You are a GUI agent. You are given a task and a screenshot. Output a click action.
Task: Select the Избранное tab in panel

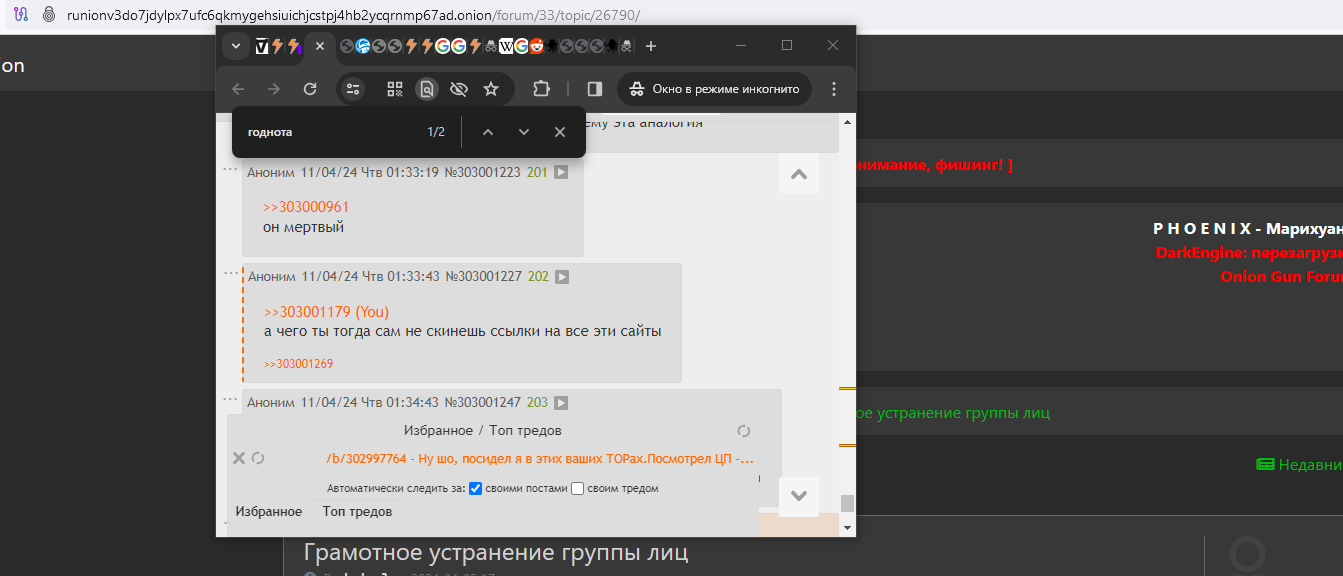point(269,511)
